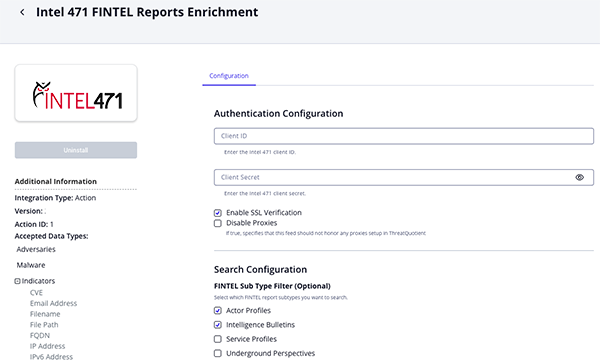Select Malware in accepted data types
The image size is (600, 364).
(x=31, y=265)
